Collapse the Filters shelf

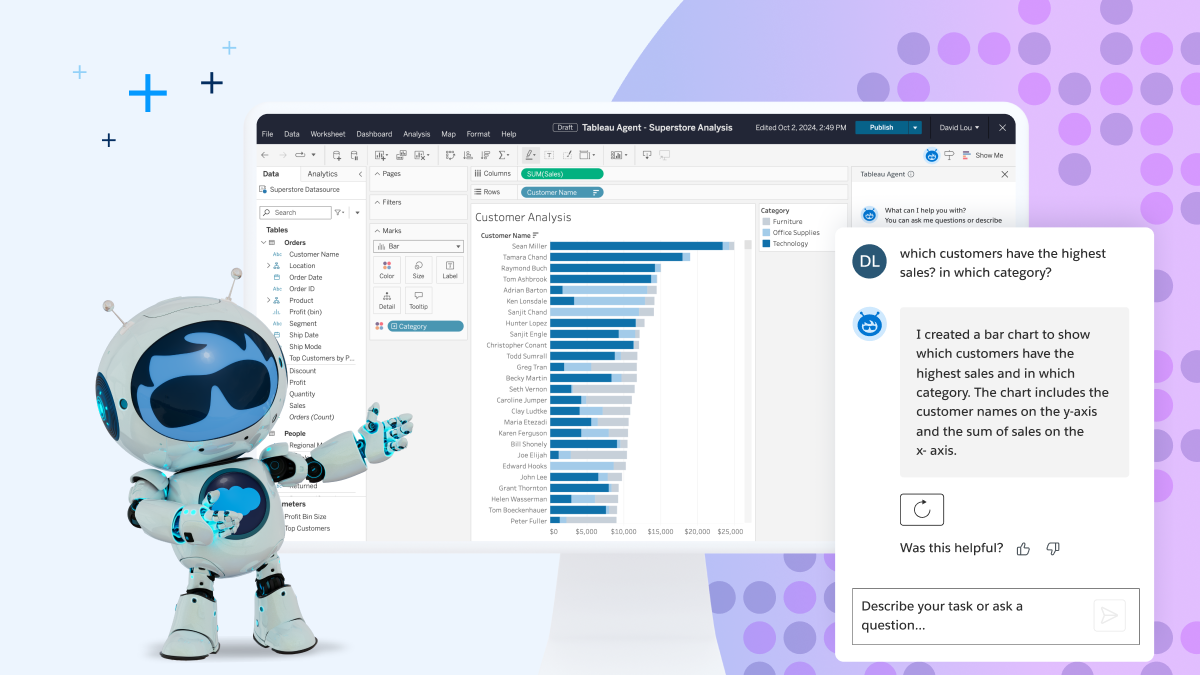click(375, 202)
